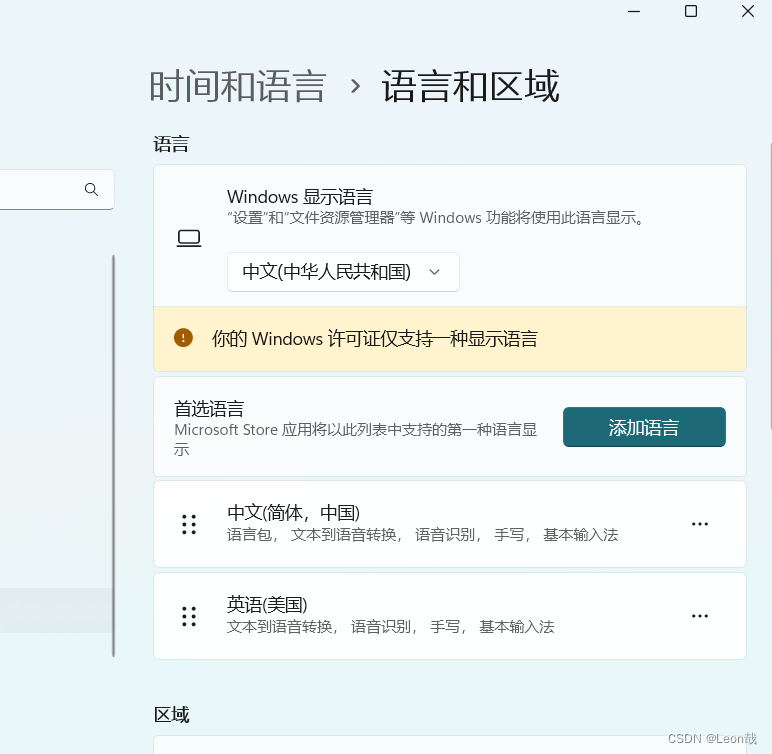Select the 中文(简体，中国) language row
Image resolution: width=772 pixels, height=754 pixels.
[450, 524]
